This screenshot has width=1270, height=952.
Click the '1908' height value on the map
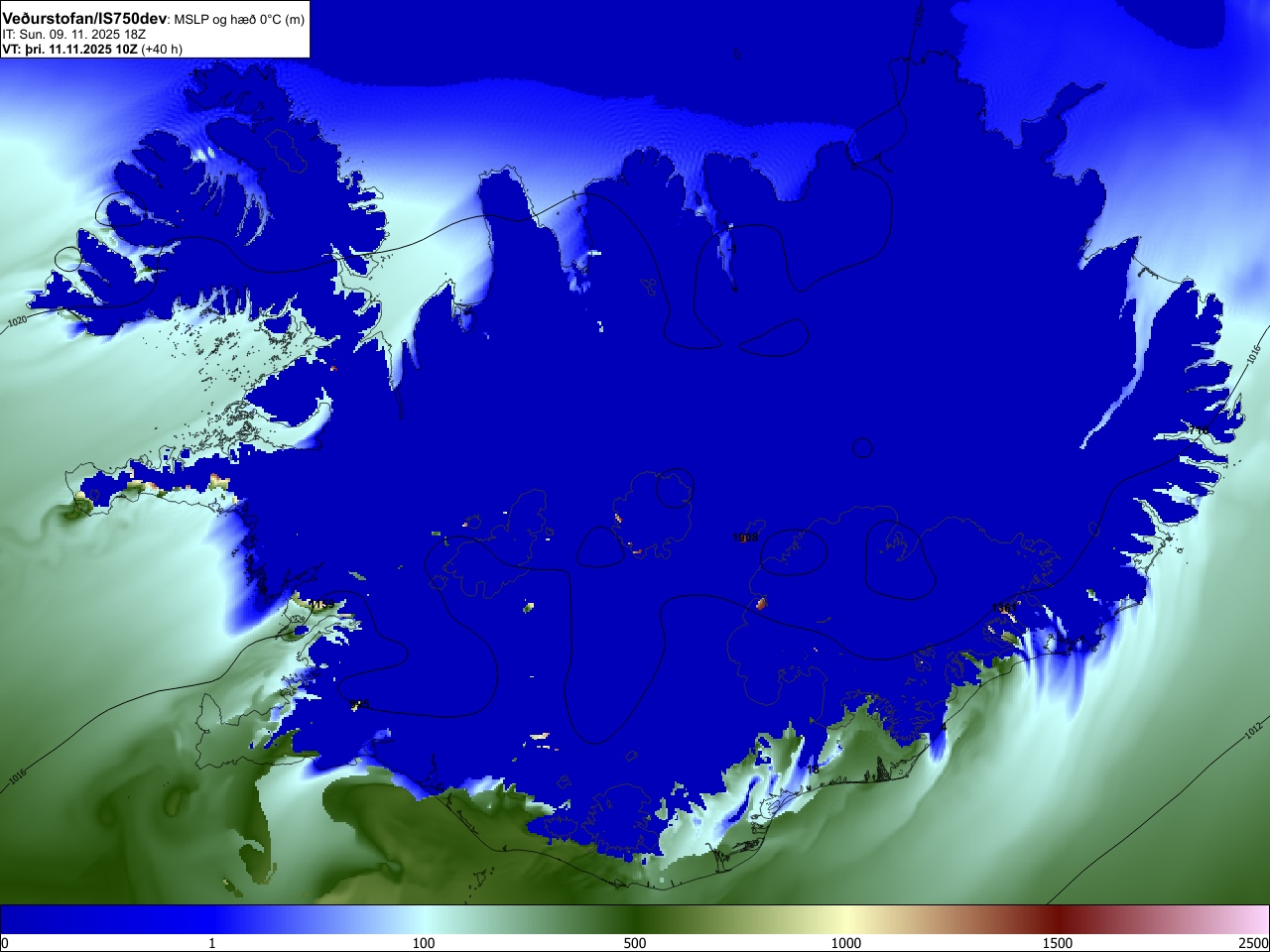[x=745, y=537]
